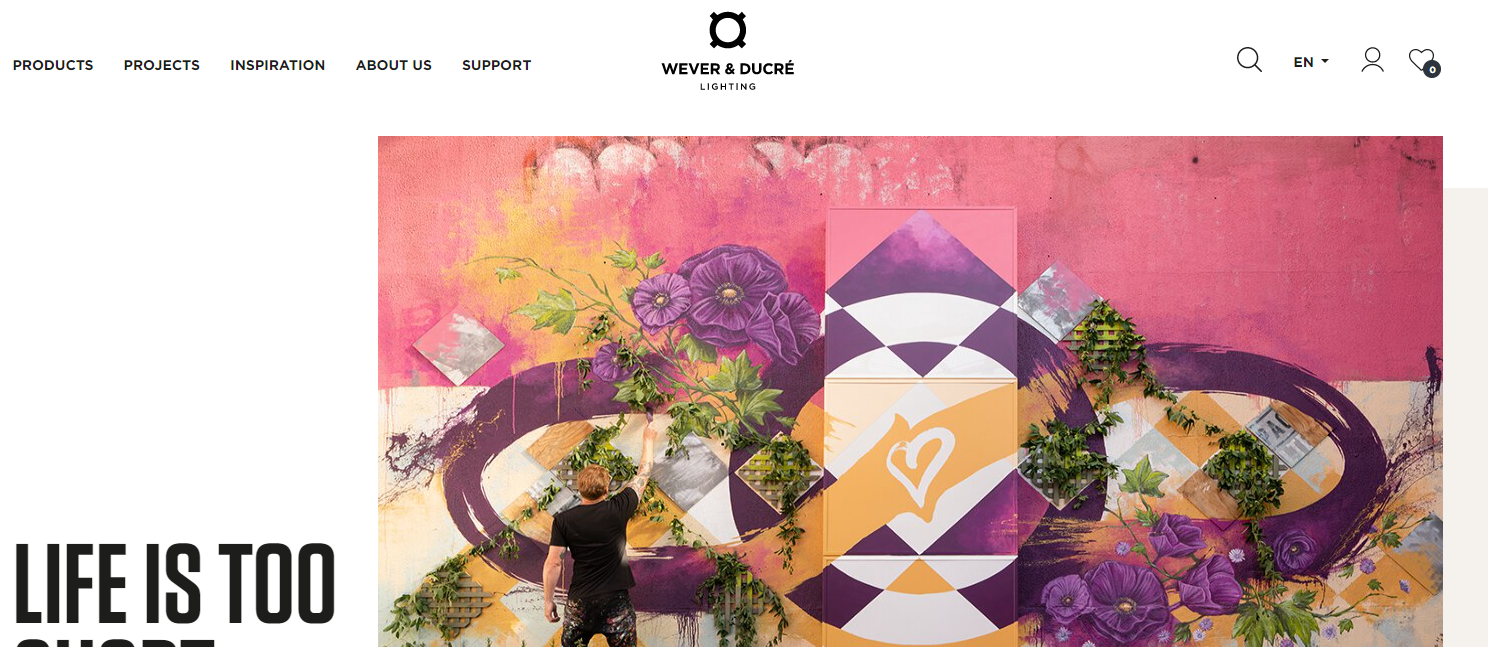The width and height of the screenshot is (1488, 647).
Task: Click the wishlist counter badge showing 0
Action: (1432, 70)
